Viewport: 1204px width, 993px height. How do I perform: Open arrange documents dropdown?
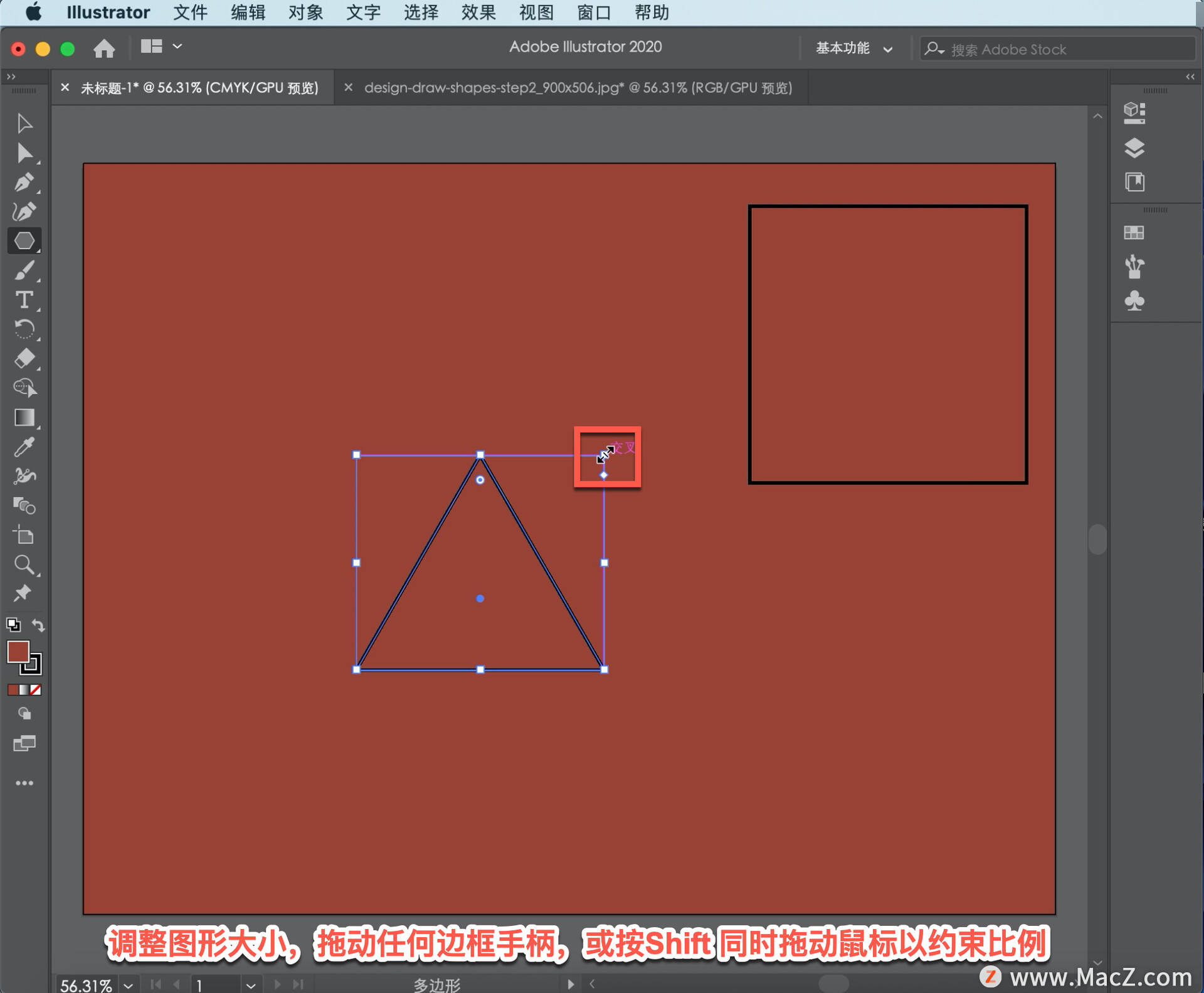(161, 46)
